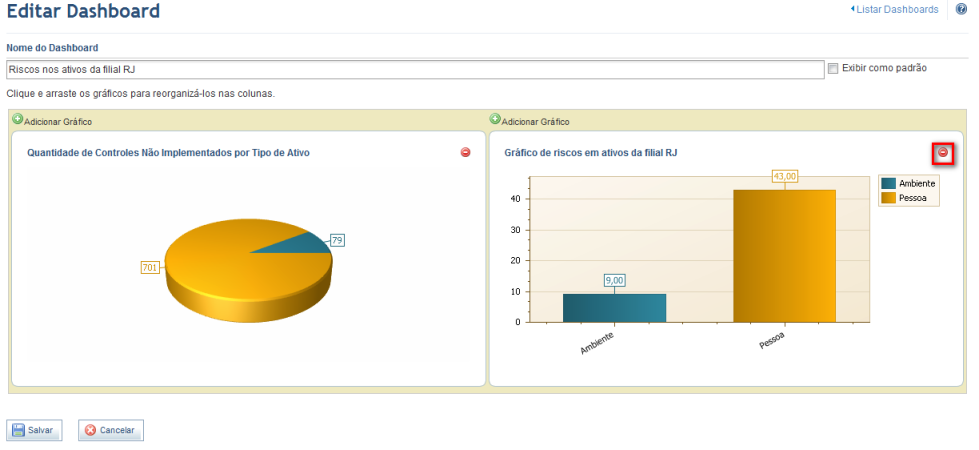Select the Ambiente bar in the chart
Screen dimensions: 979x450
click(614, 308)
